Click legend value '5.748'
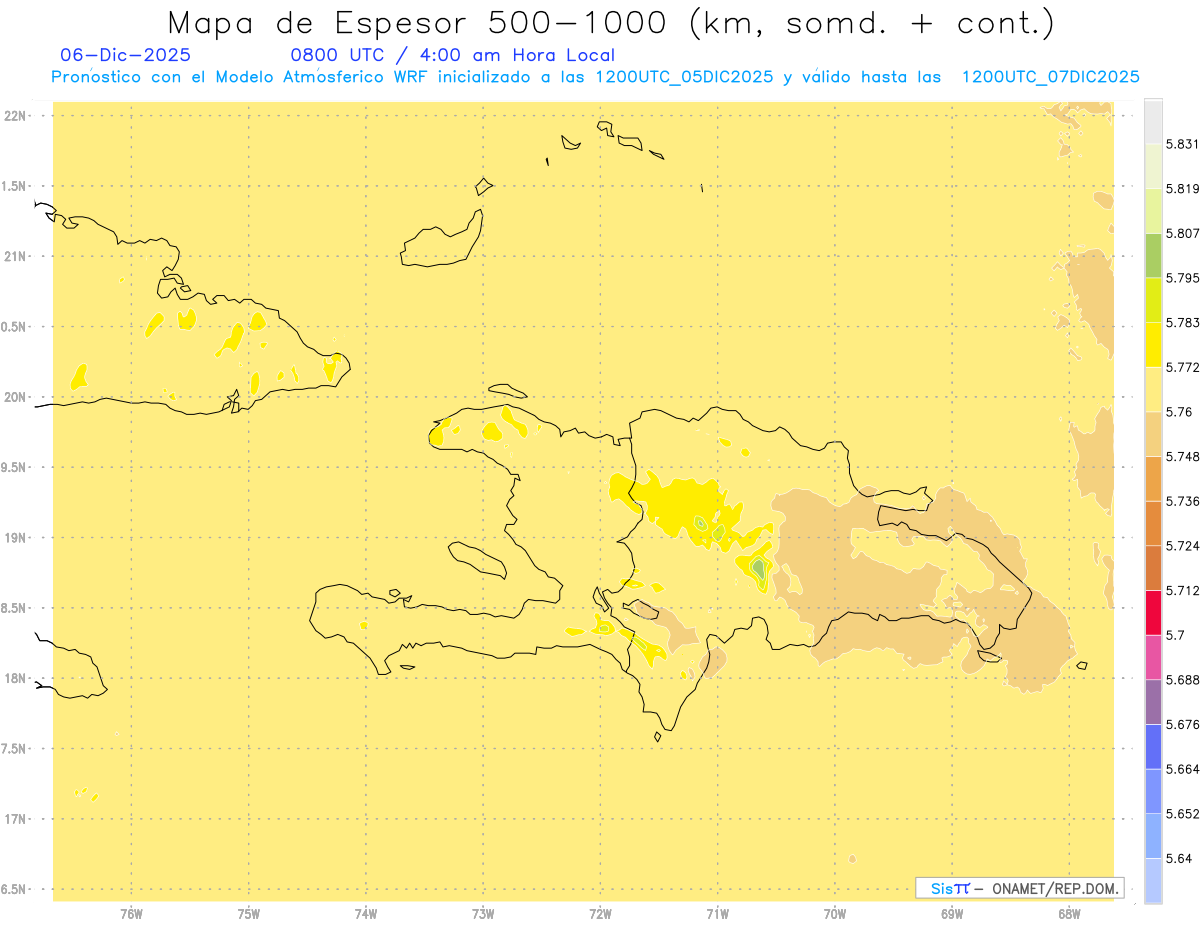1200x927 pixels. tap(1183, 456)
